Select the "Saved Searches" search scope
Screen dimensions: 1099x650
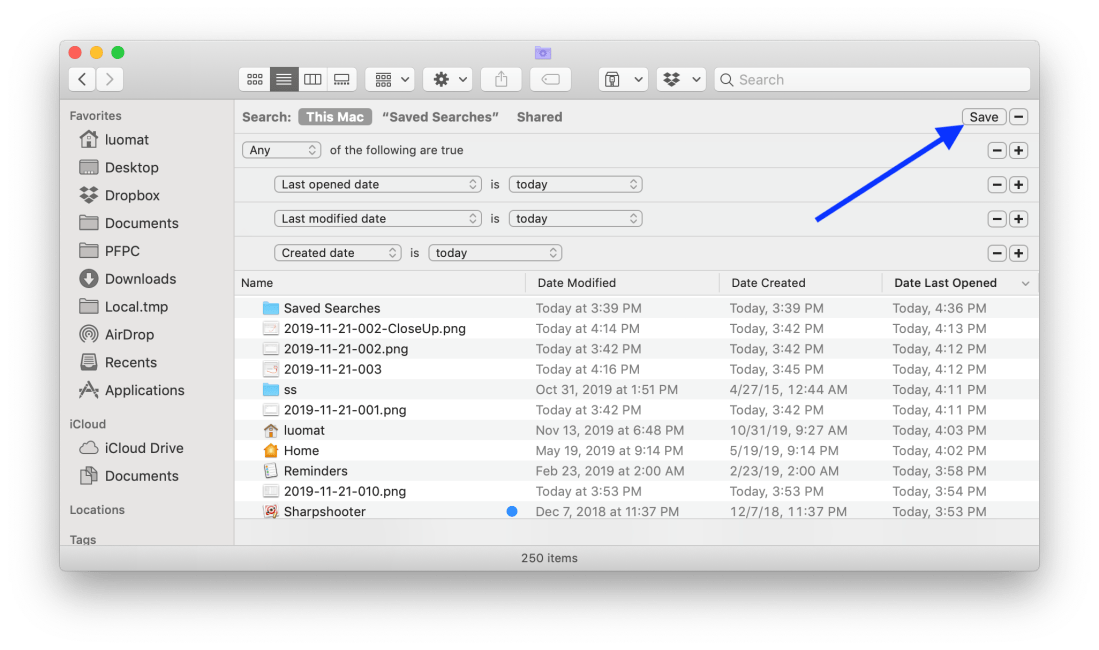439,117
